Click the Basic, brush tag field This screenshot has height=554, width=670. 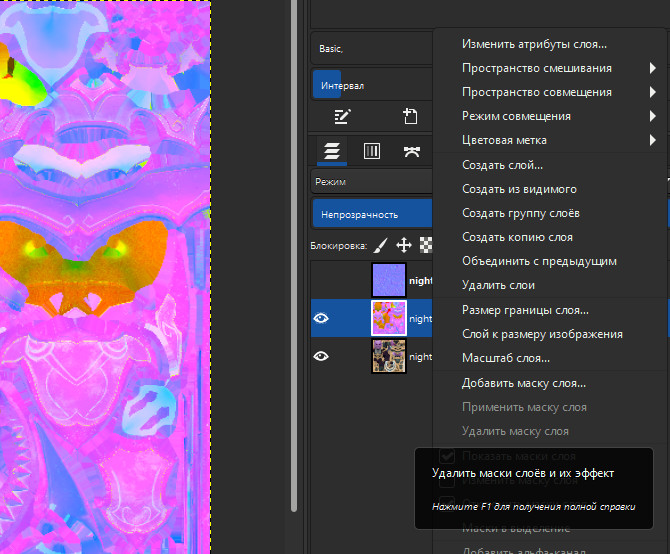tap(372, 48)
